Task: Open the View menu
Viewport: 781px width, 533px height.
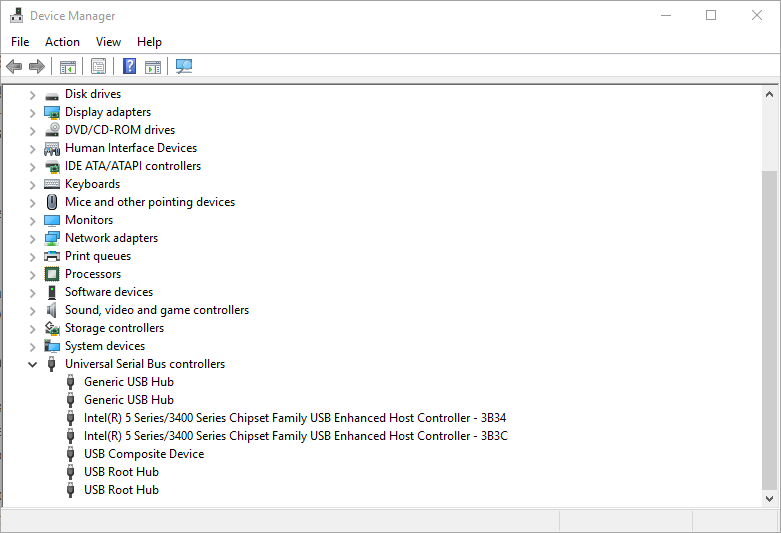Action: click(x=108, y=42)
